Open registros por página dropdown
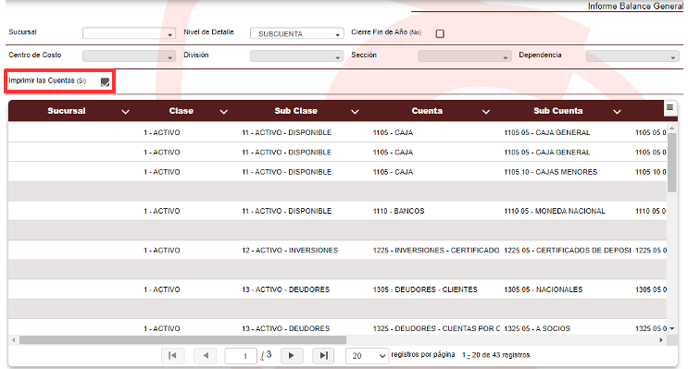Viewport: 688px width, 369px height. 367,356
